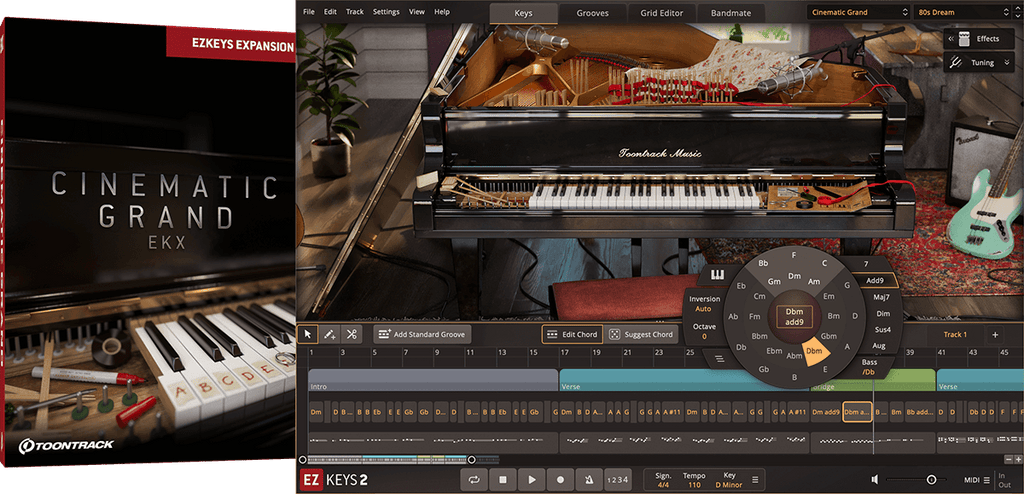Switch to the Keys tab

click(x=523, y=13)
